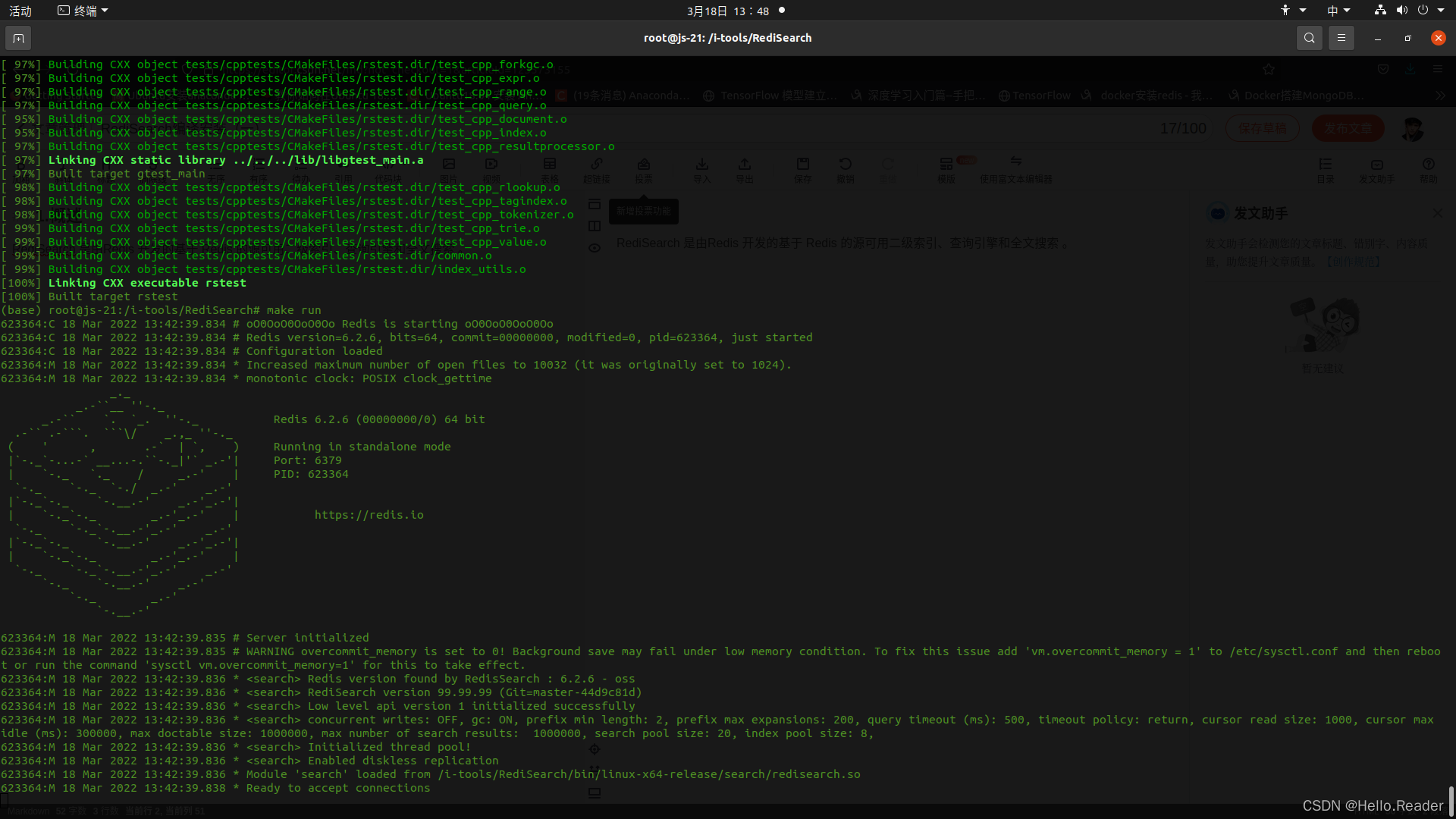Close the terminal window
Viewport: 1456px width, 819px height.
pyautogui.click(x=1438, y=38)
